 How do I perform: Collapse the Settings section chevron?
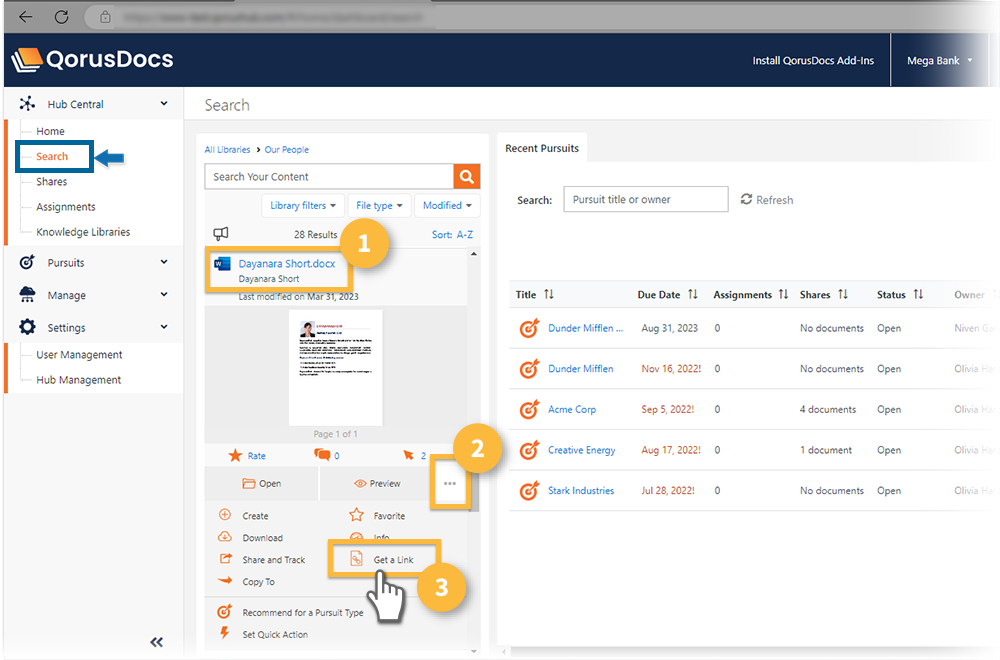[x=164, y=326]
